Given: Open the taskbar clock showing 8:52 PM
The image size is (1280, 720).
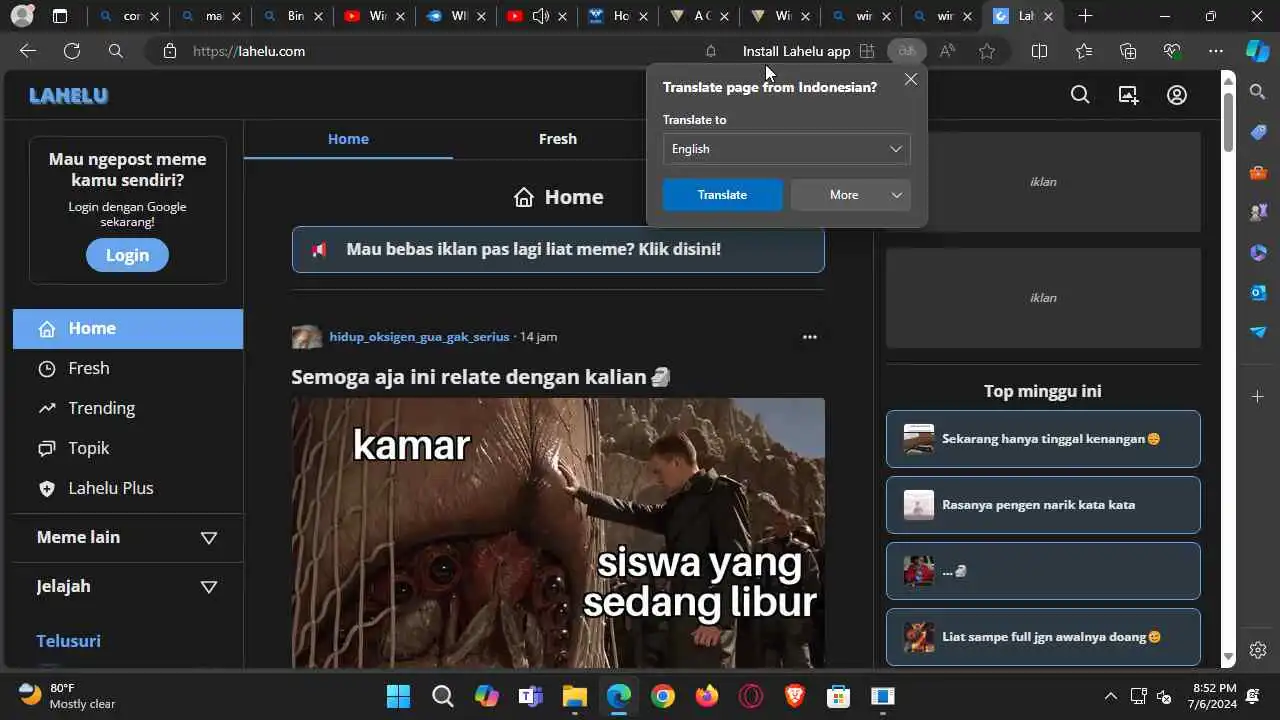Looking at the screenshot, I should click(x=1215, y=696).
